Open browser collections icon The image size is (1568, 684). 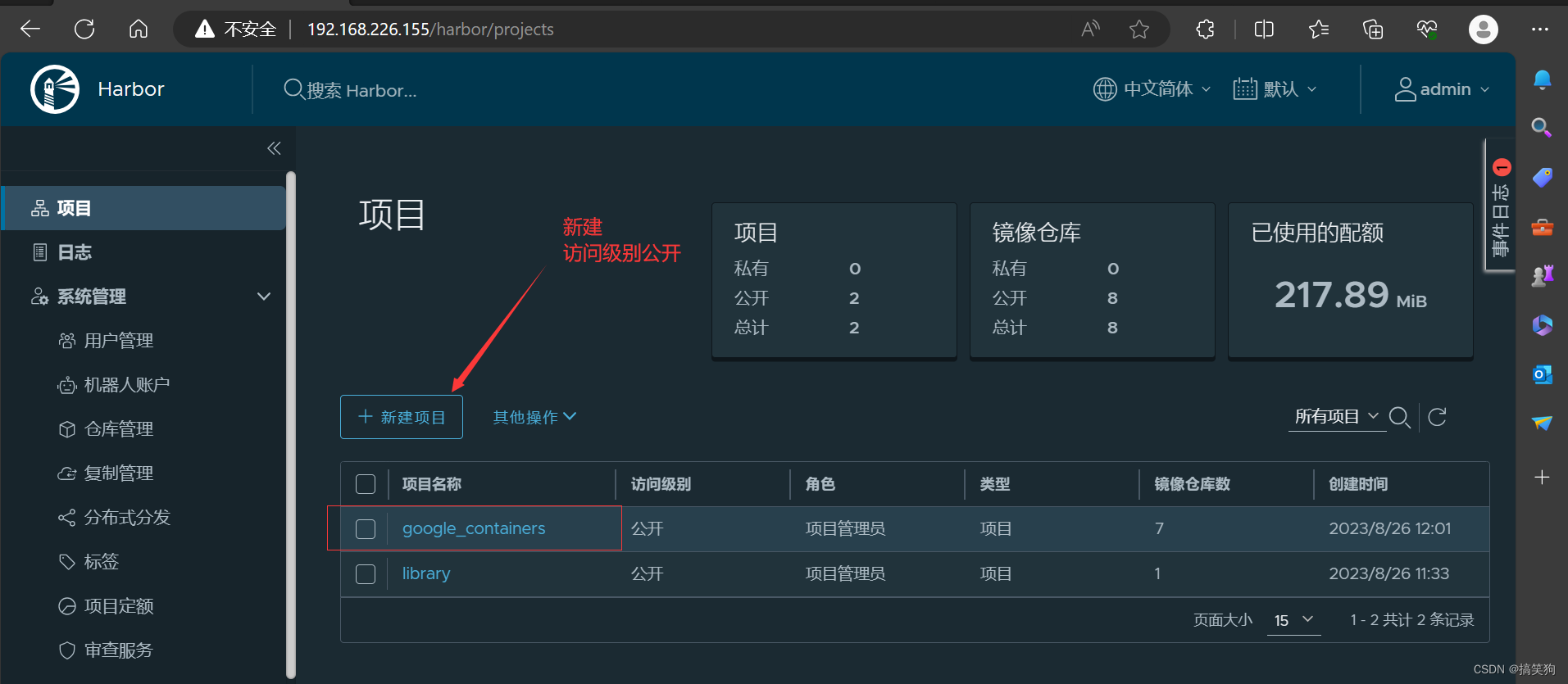pos(1372,29)
